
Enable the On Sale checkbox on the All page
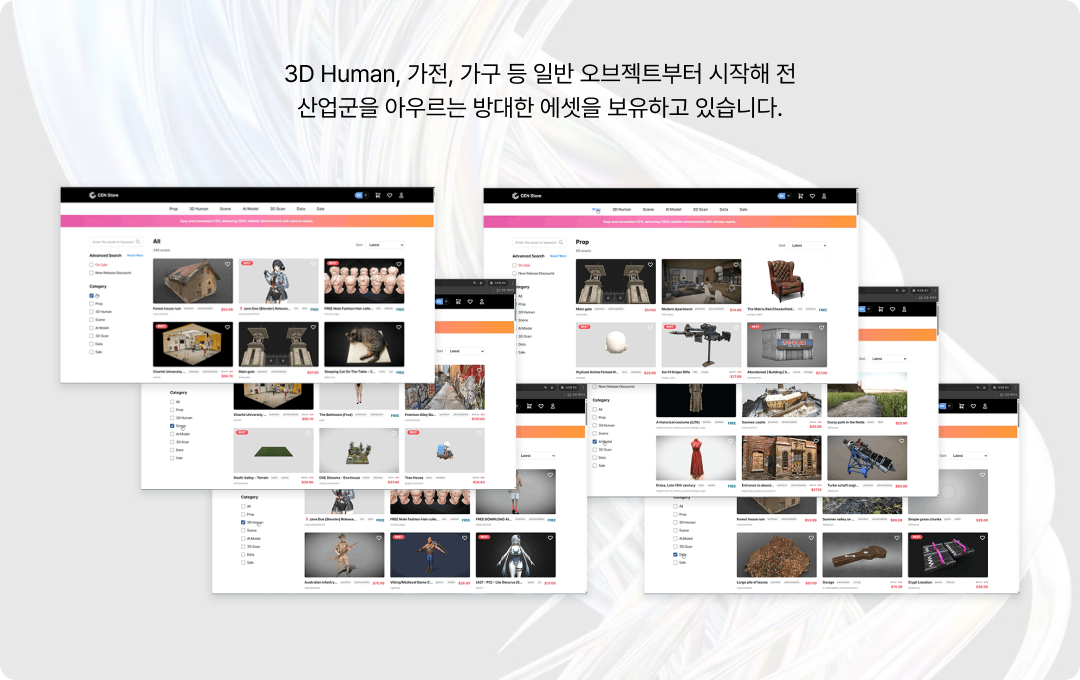click(x=91, y=265)
